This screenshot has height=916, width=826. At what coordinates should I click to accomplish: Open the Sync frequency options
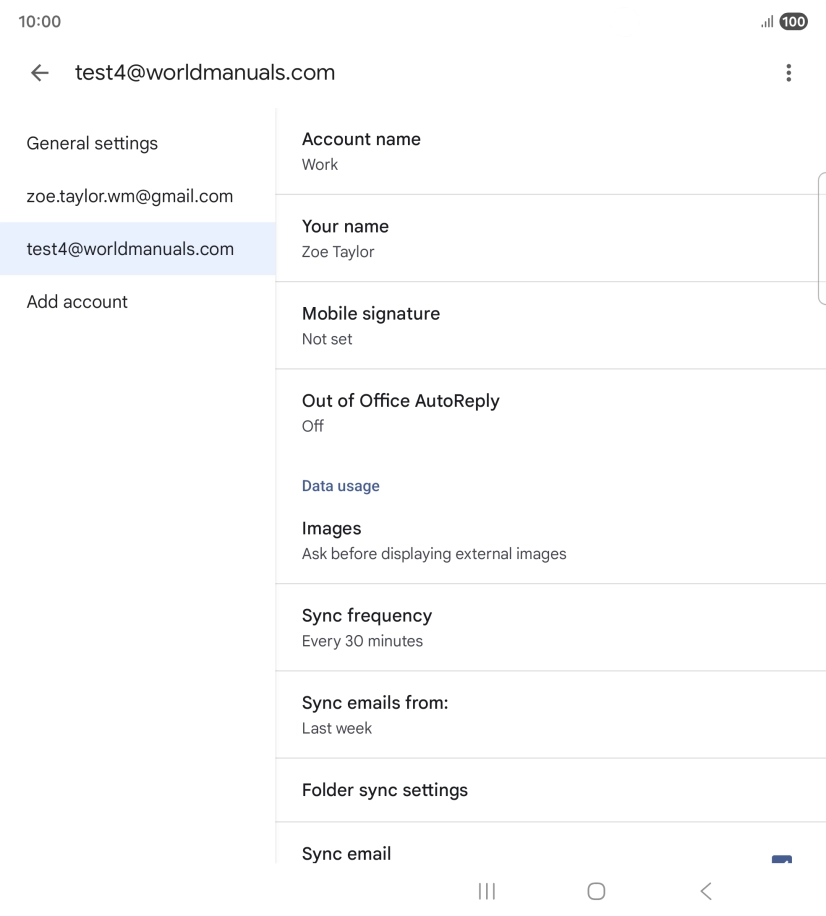coord(550,627)
